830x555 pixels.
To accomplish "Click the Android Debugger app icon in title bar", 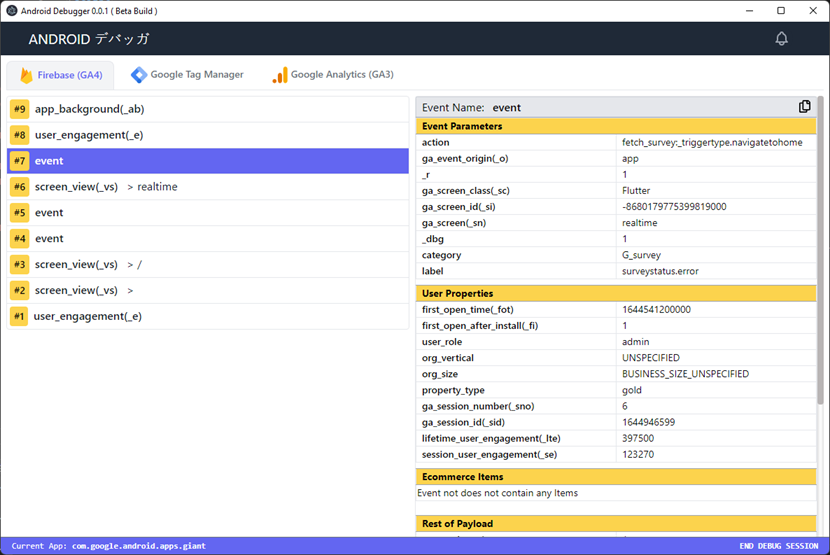I will tap(12, 11).
